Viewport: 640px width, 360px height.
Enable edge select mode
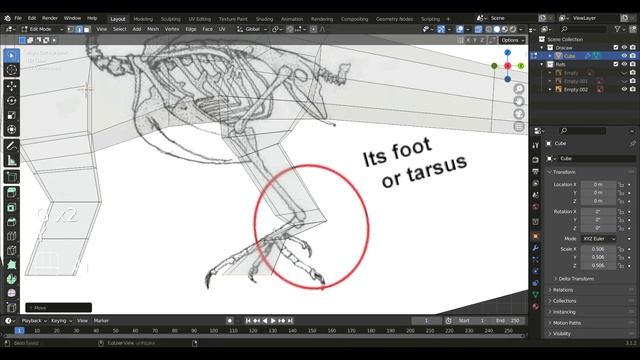pyautogui.click(x=79, y=29)
